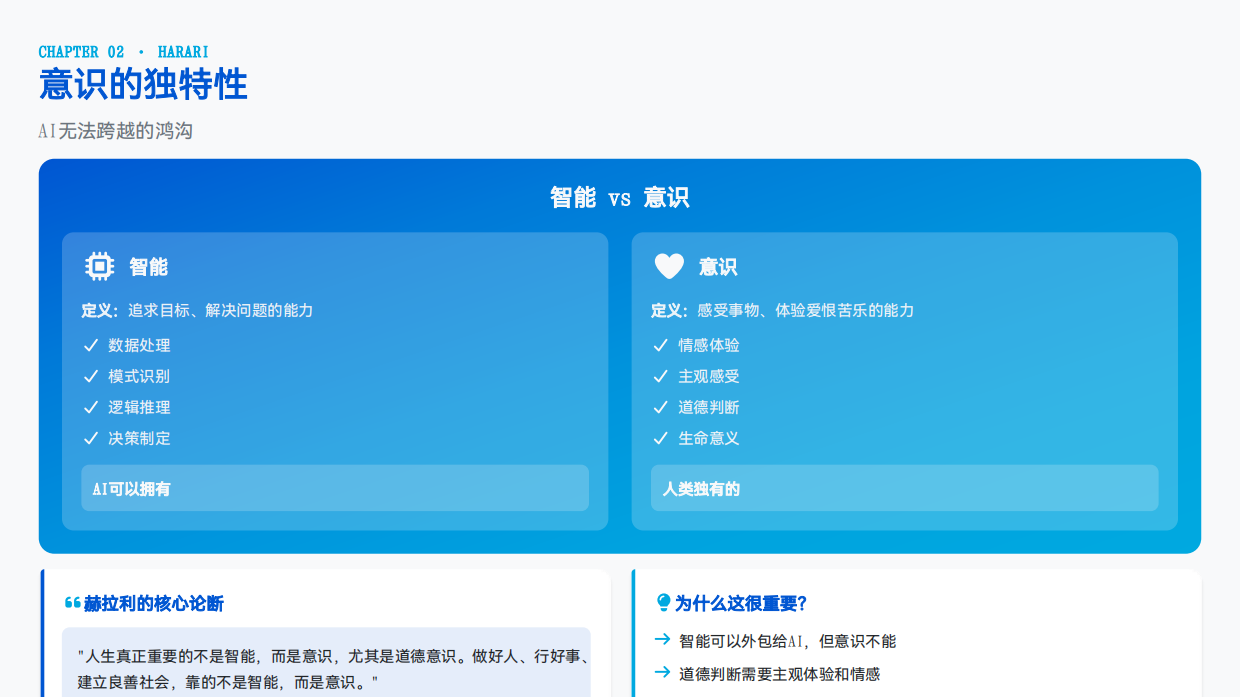Toggle the checkmark beside 生命意义
Viewport: 1240px width, 697px height.
coord(658,438)
